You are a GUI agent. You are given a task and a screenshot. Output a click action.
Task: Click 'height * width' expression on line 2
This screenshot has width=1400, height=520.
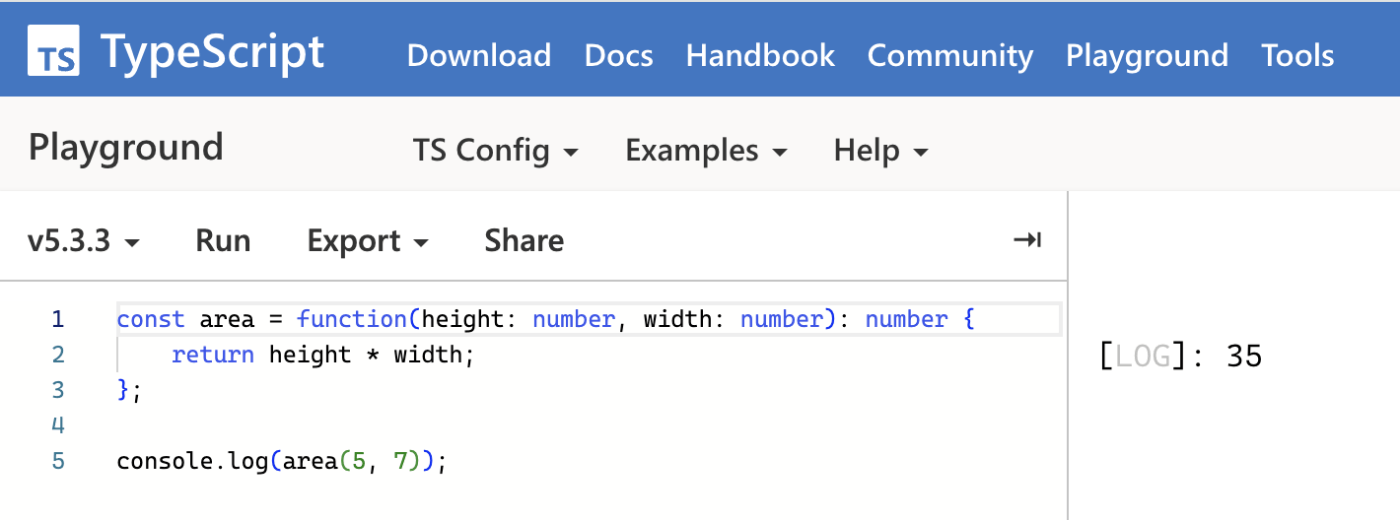pyautogui.click(x=365, y=355)
